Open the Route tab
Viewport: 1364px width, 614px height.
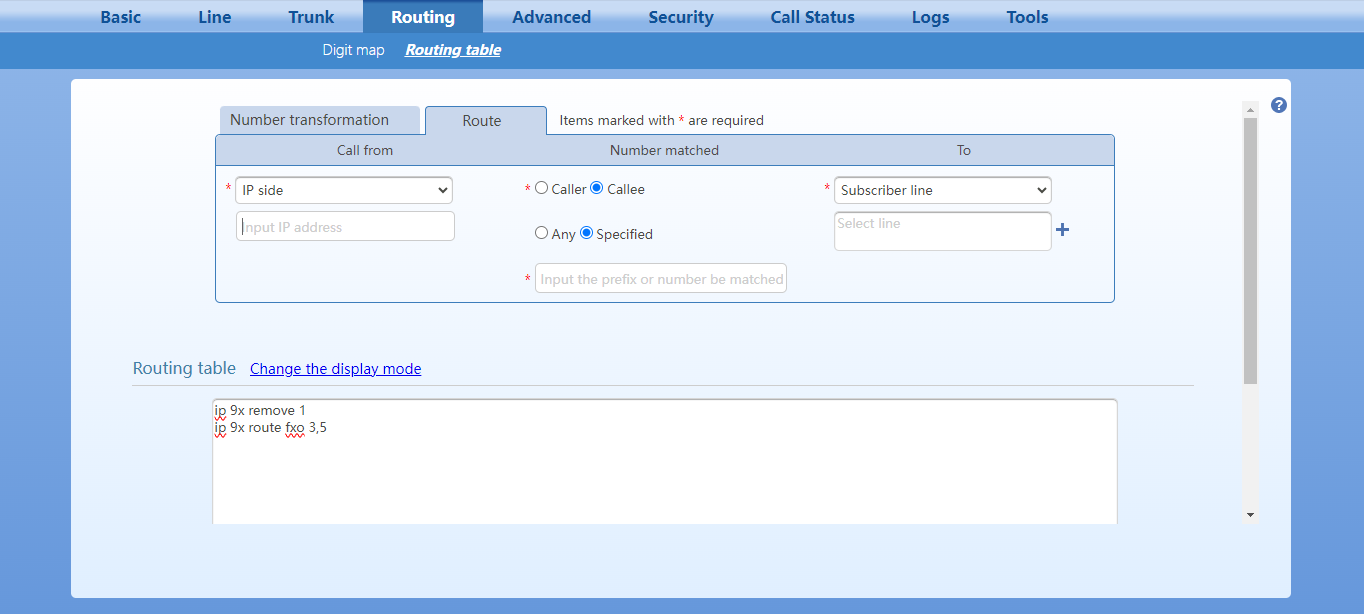[482, 121]
